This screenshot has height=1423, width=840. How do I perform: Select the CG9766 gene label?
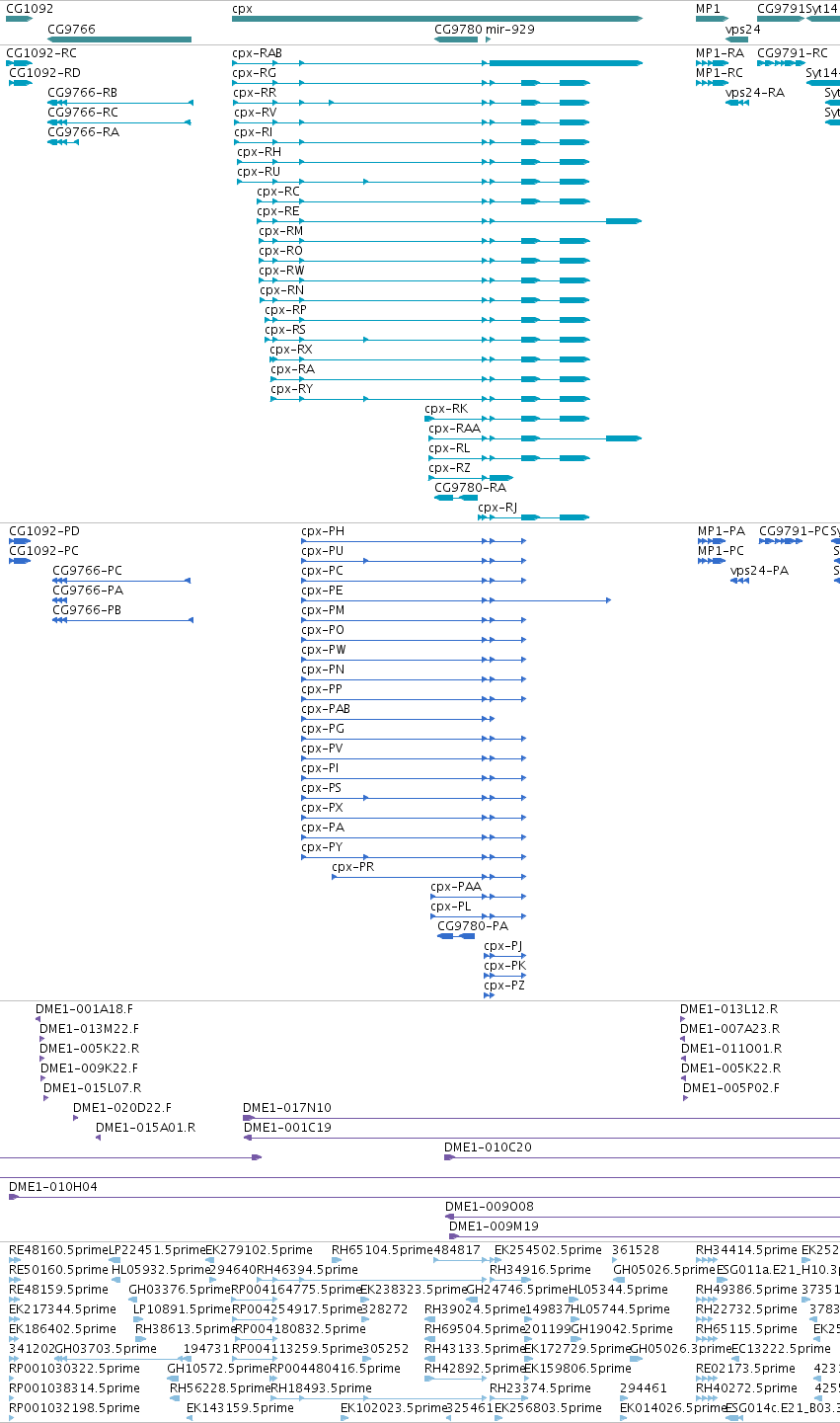(71, 30)
